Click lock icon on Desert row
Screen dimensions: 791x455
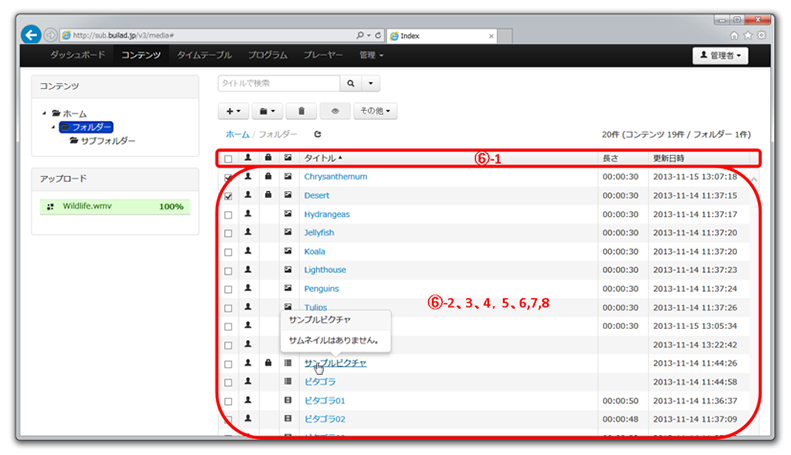tap(268, 195)
